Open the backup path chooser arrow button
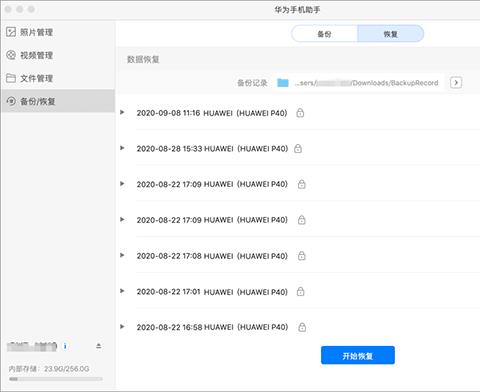Screen dimensions: 480x392 (x=456, y=82)
